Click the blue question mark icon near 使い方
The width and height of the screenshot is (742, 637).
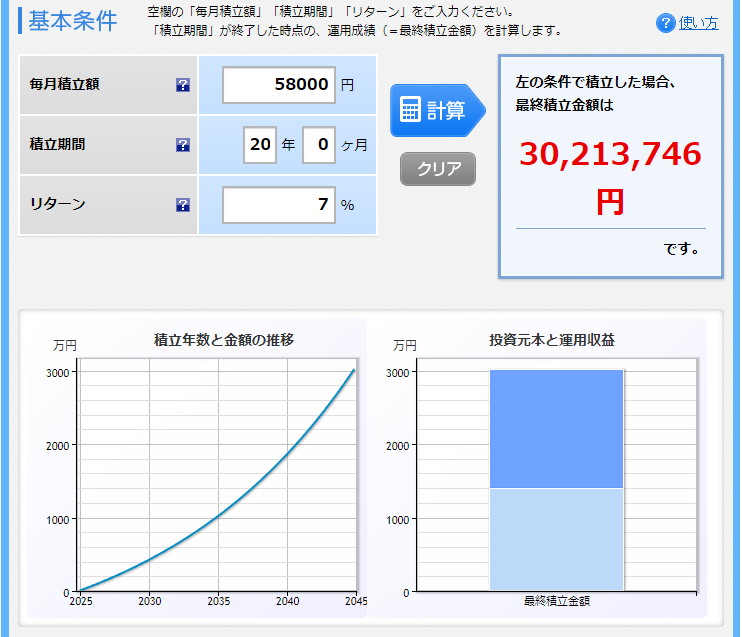(665, 23)
